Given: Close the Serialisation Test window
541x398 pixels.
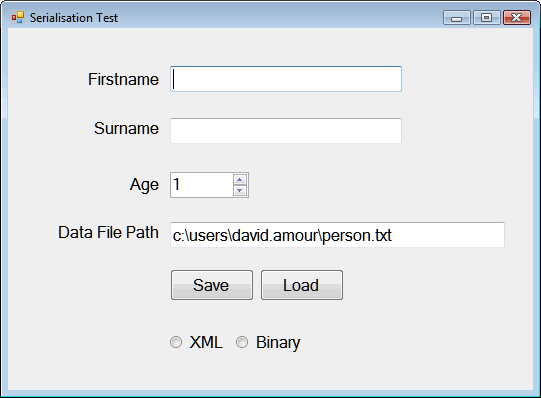Looking at the screenshot, I should (x=517, y=18).
